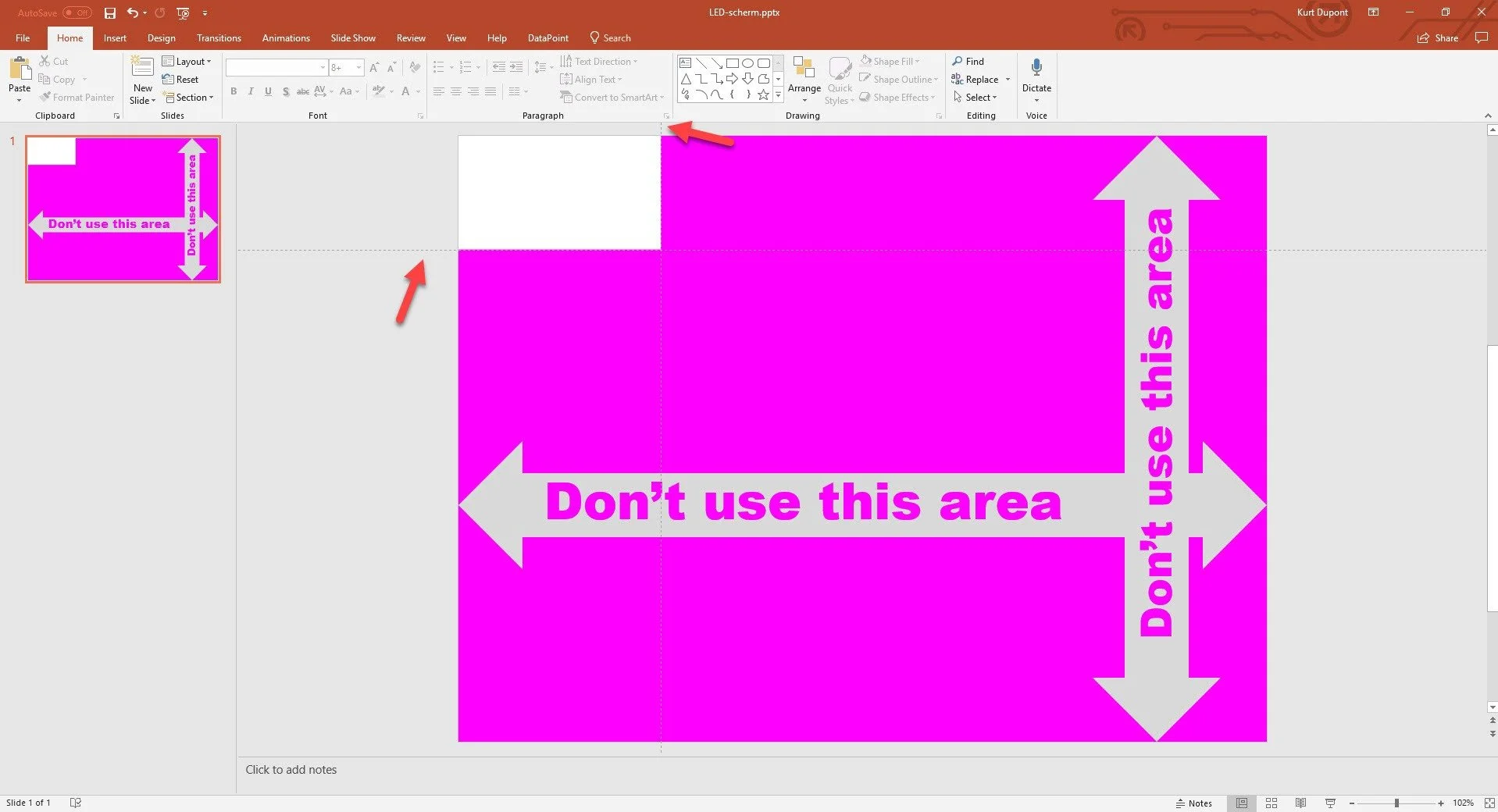Increase the list indent level
This screenshot has width=1498, height=812.
516,67
